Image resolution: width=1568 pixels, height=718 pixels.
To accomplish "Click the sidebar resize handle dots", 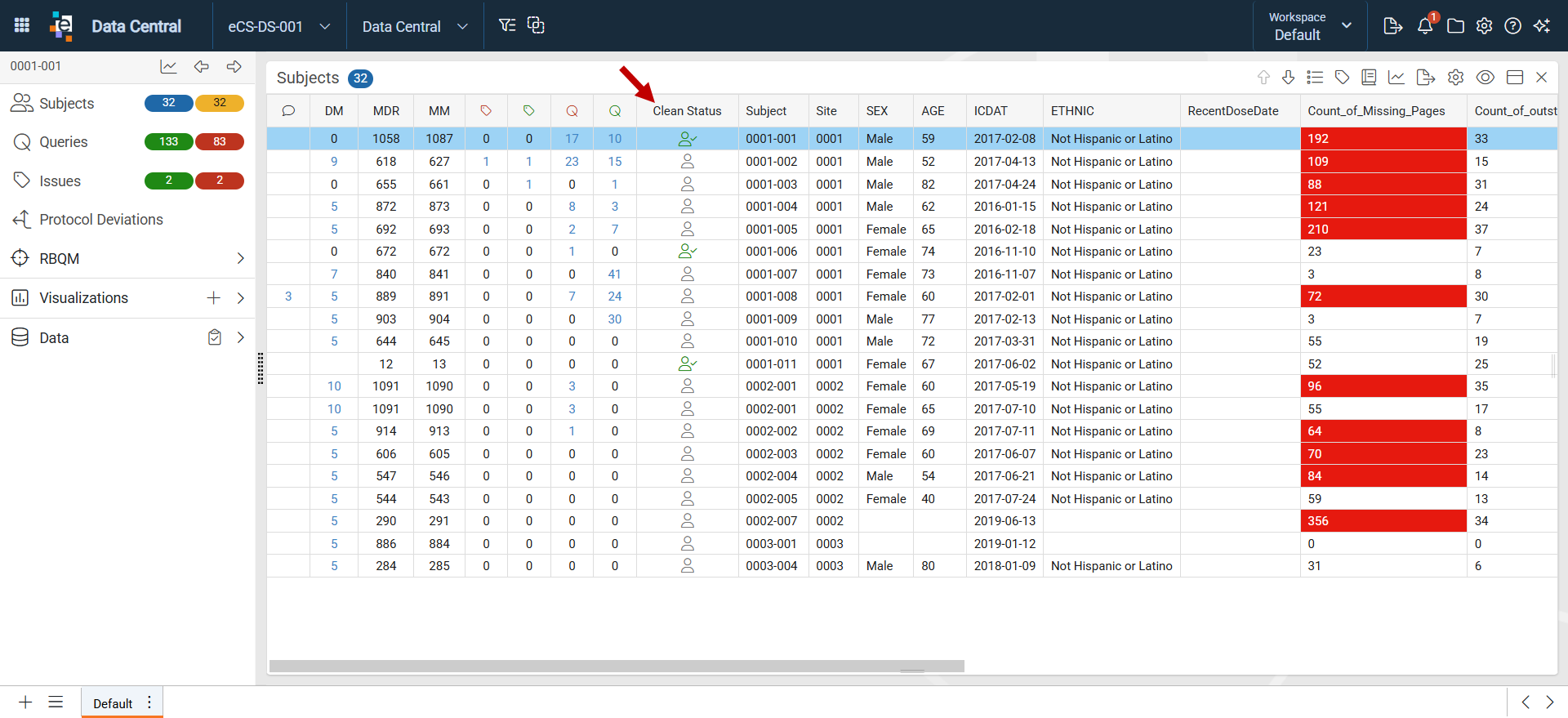I will [261, 368].
